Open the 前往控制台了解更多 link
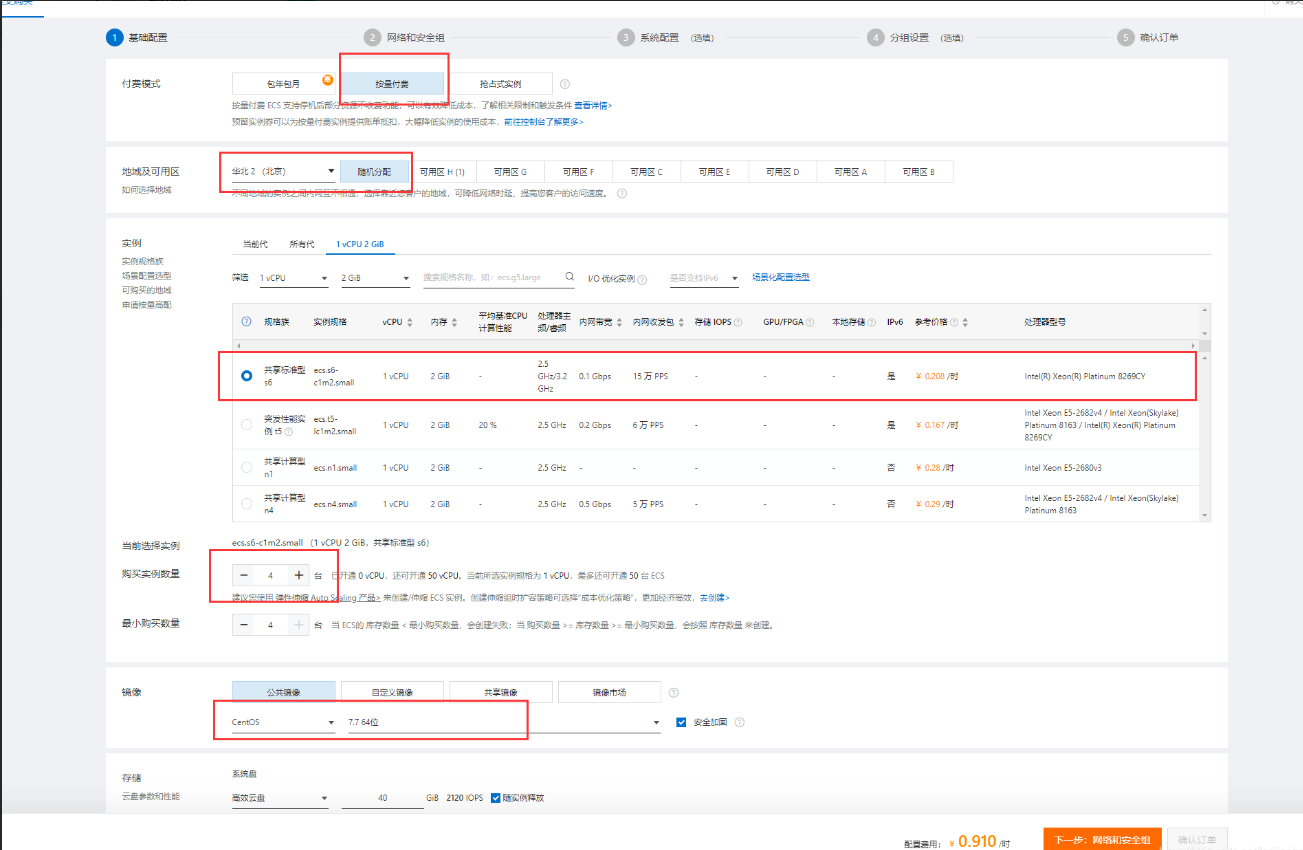The height and width of the screenshot is (850, 1303). pyautogui.click(x=543, y=122)
